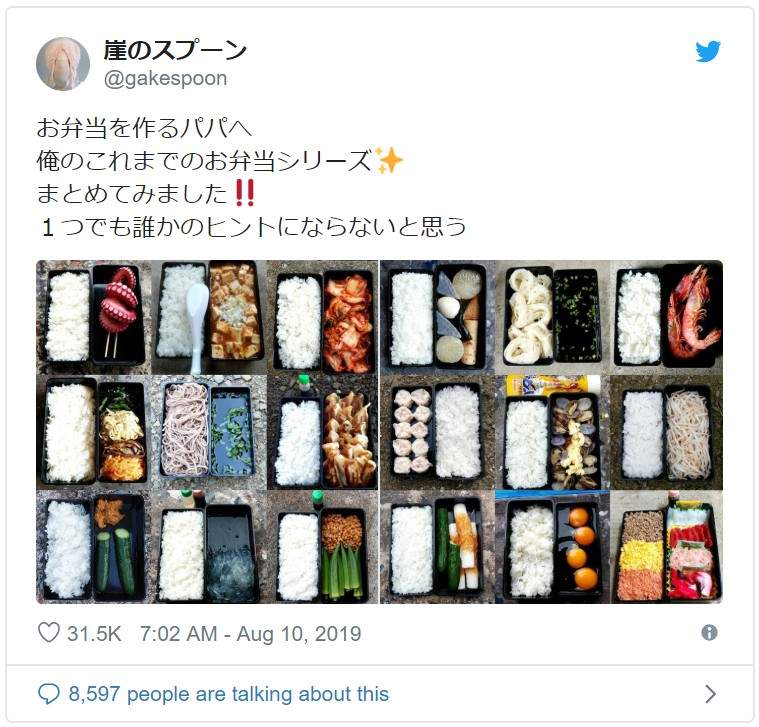Open the okra and natto bento photo
Image resolution: width=759 pixels, height=727 pixels.
(322, 547)
